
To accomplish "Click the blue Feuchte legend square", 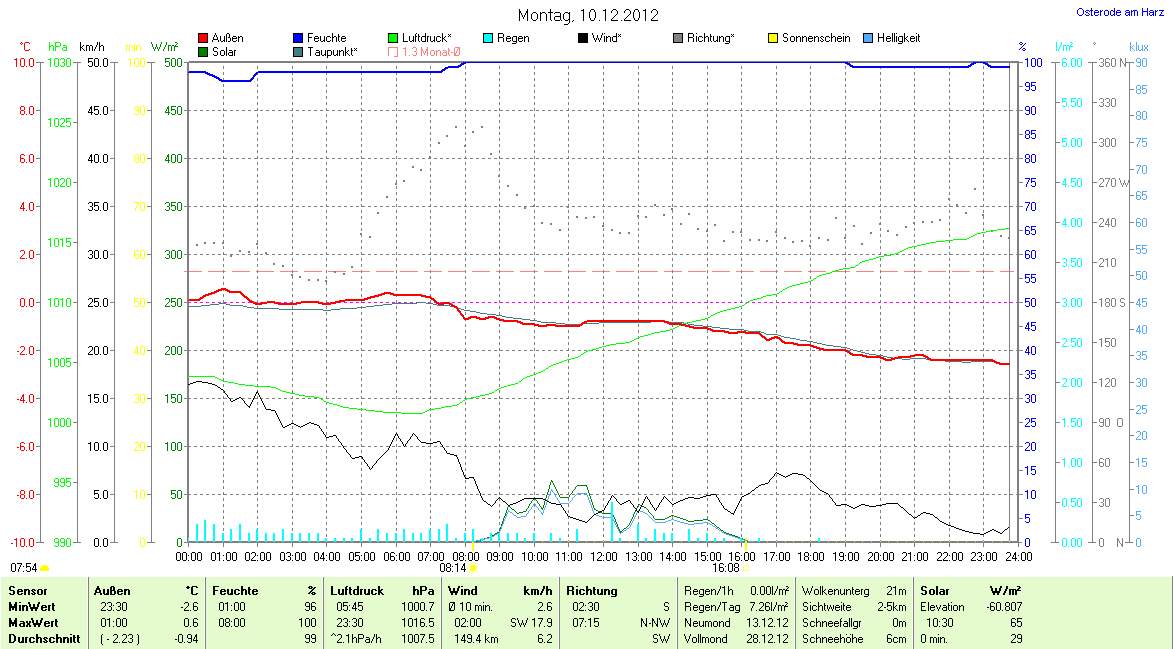I will point(299,38).
